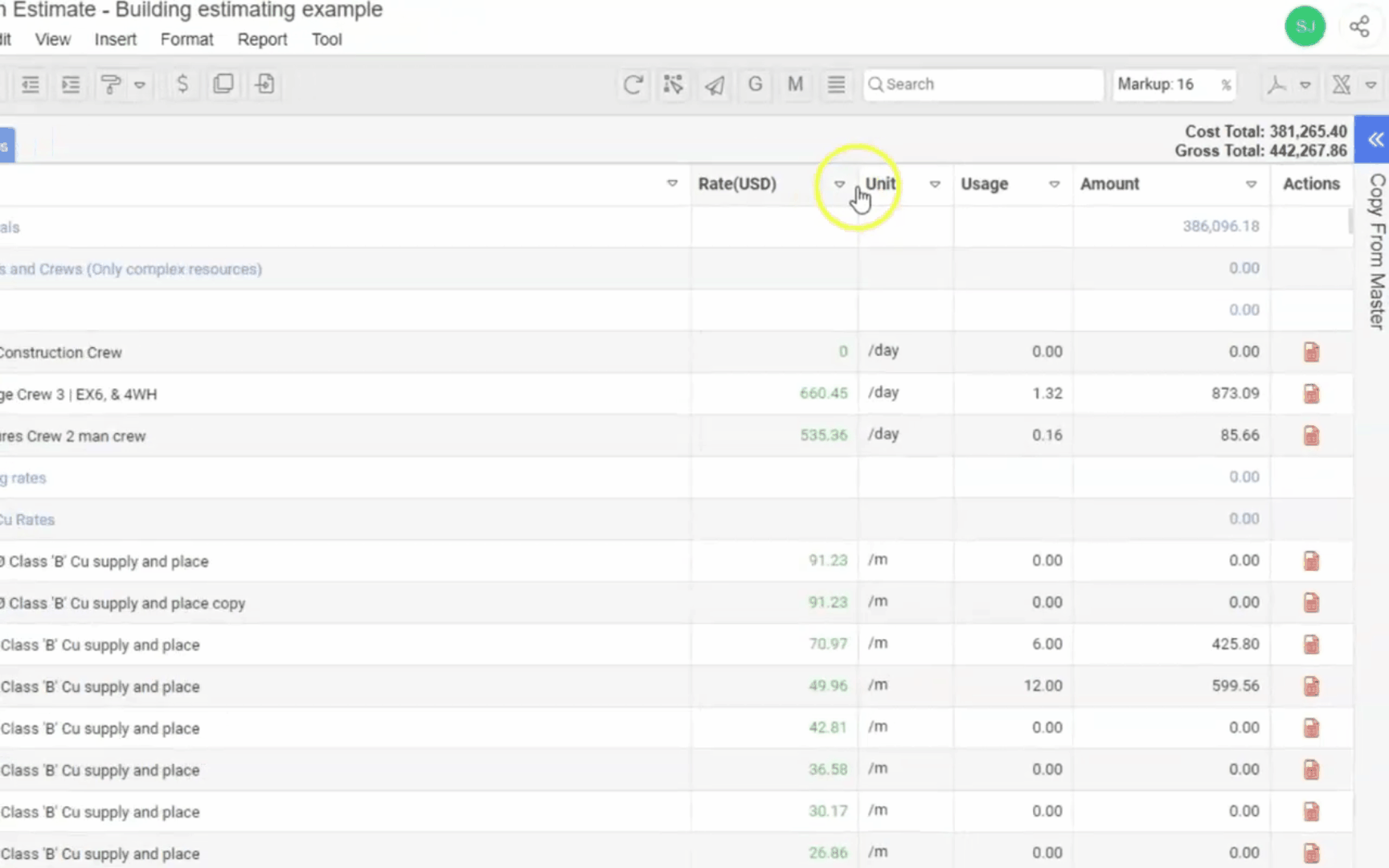Click the share icon at top right
1389x868 pixels.
(x=1359, y=27)
